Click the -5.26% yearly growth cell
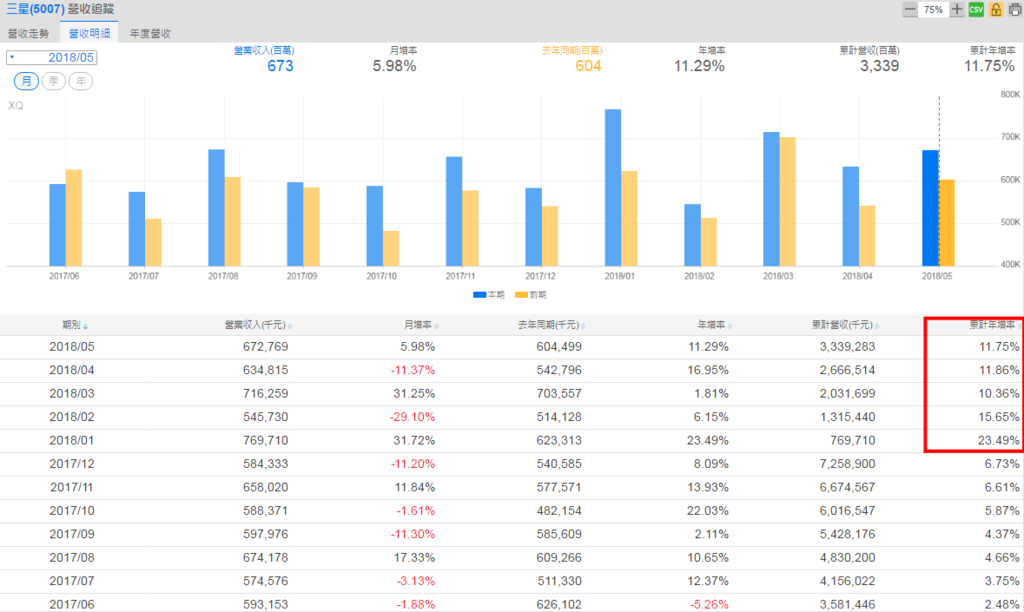1024x612 pixels. click(x=709, y=605)
